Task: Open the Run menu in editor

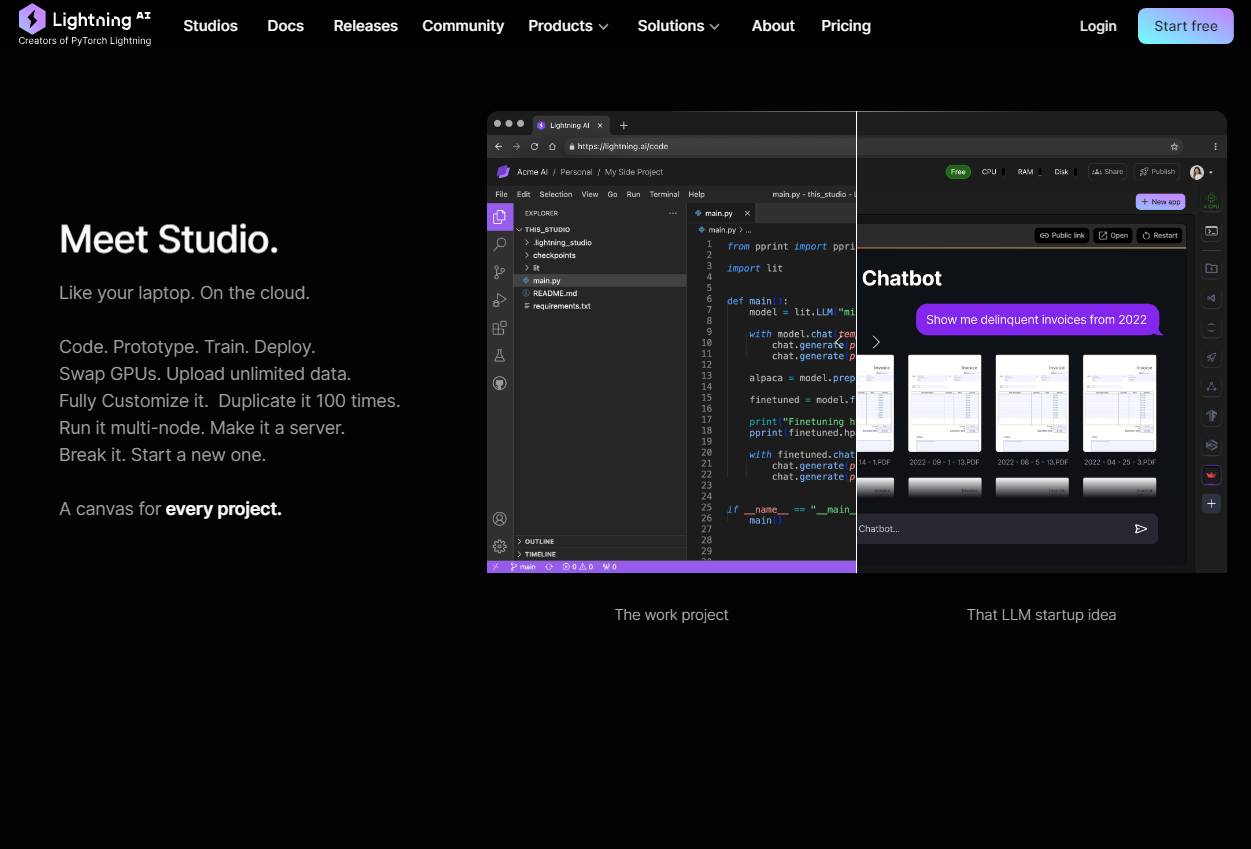Action: [x=633, y=194]
